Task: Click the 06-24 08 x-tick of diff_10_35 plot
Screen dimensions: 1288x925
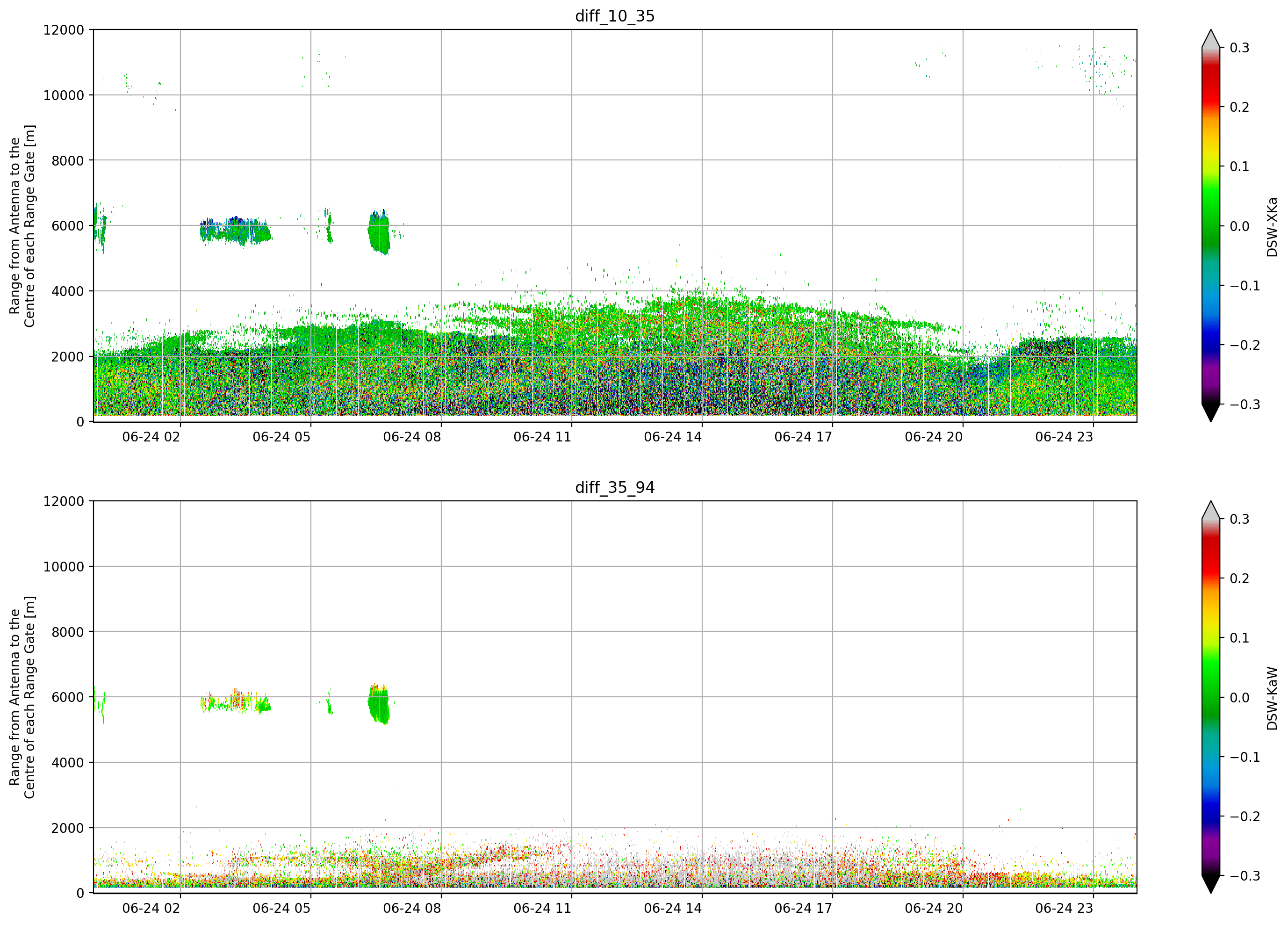Action: (x=412, y=437)
